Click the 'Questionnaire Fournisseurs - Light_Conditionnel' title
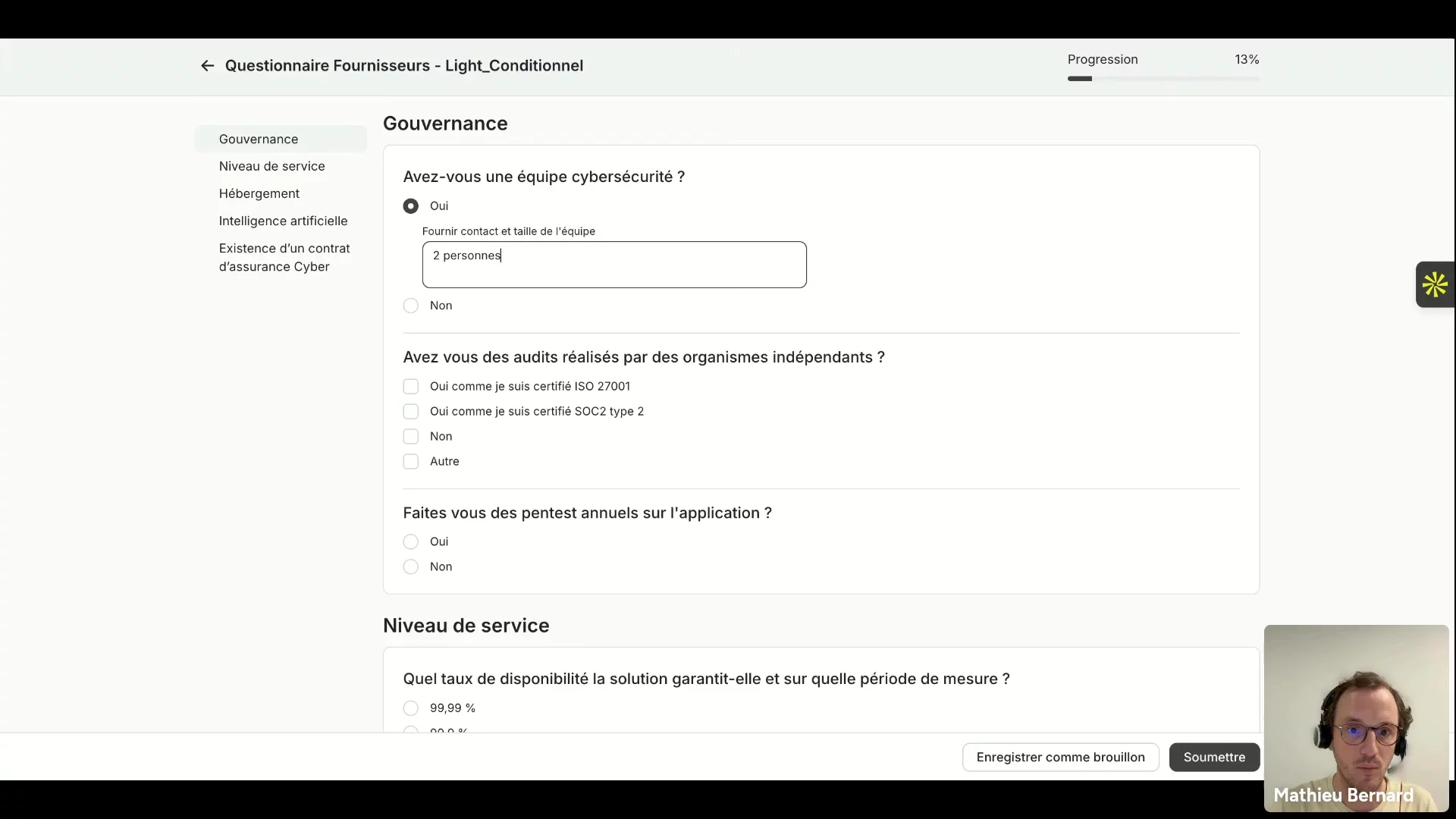This screenshot has height=819, width=1456. (x=404, y=66)
